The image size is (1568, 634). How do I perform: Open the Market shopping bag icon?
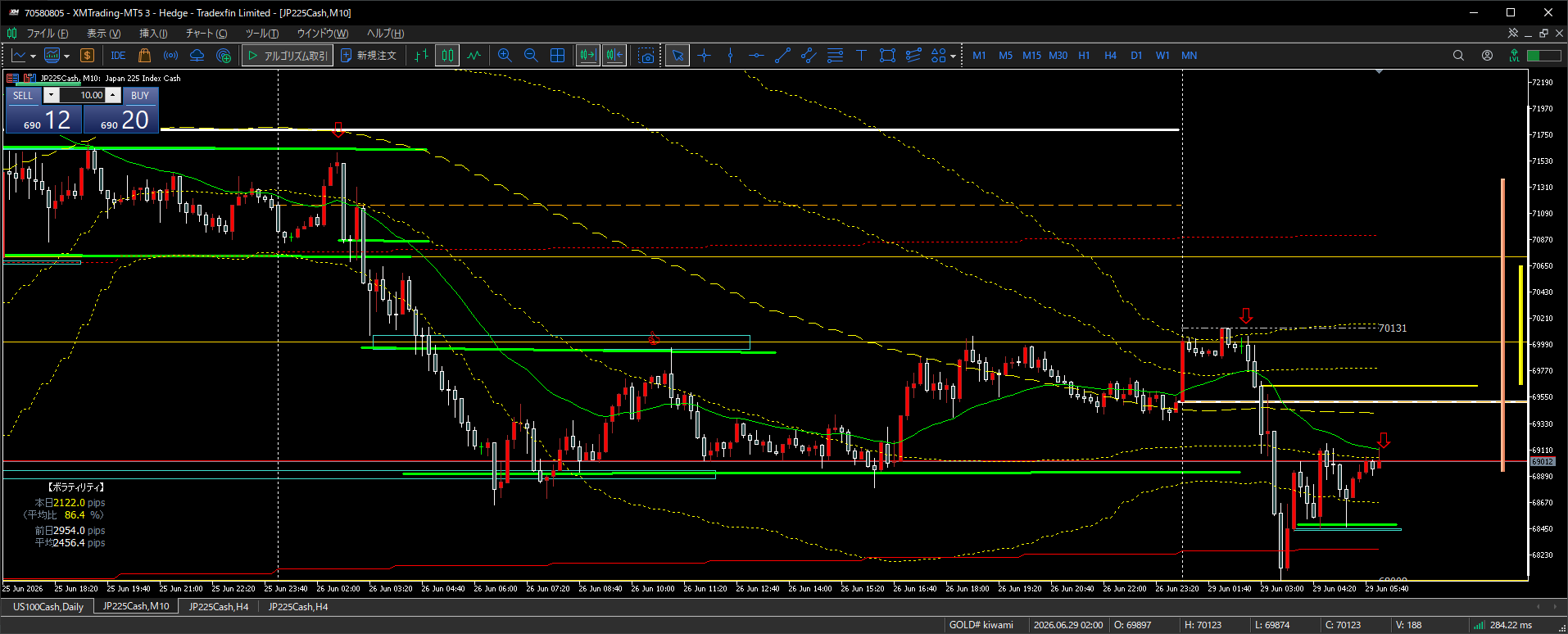[x=144, y=56]
